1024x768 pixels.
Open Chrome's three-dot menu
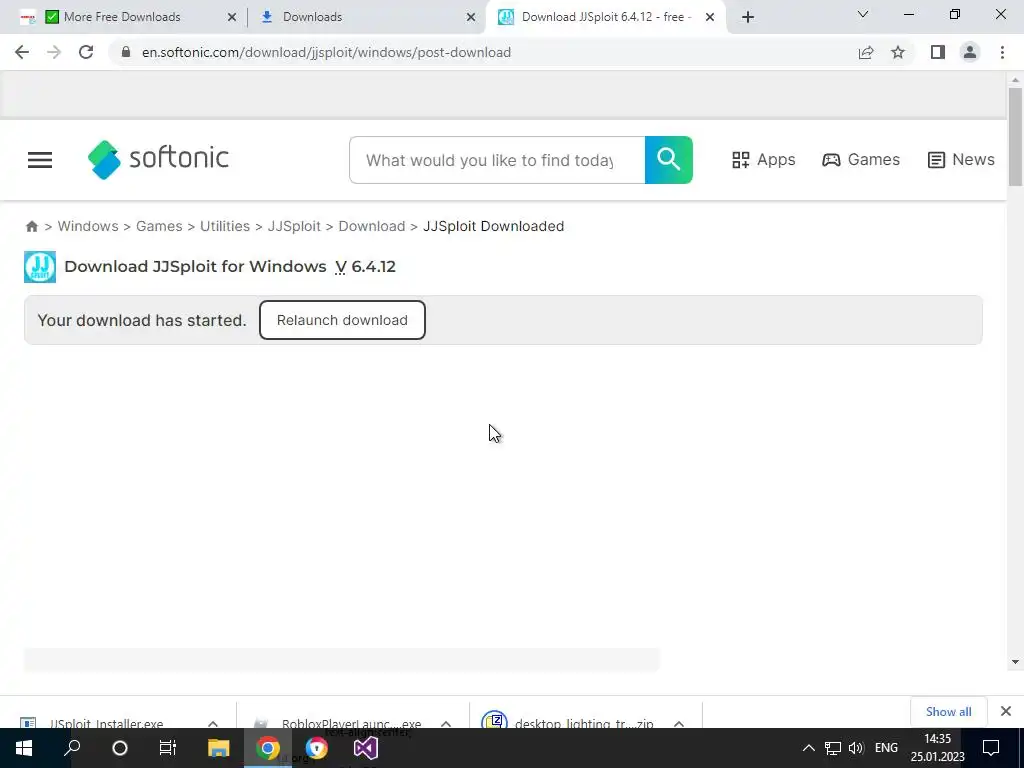pyautogui.click(x=1002, y=52)
